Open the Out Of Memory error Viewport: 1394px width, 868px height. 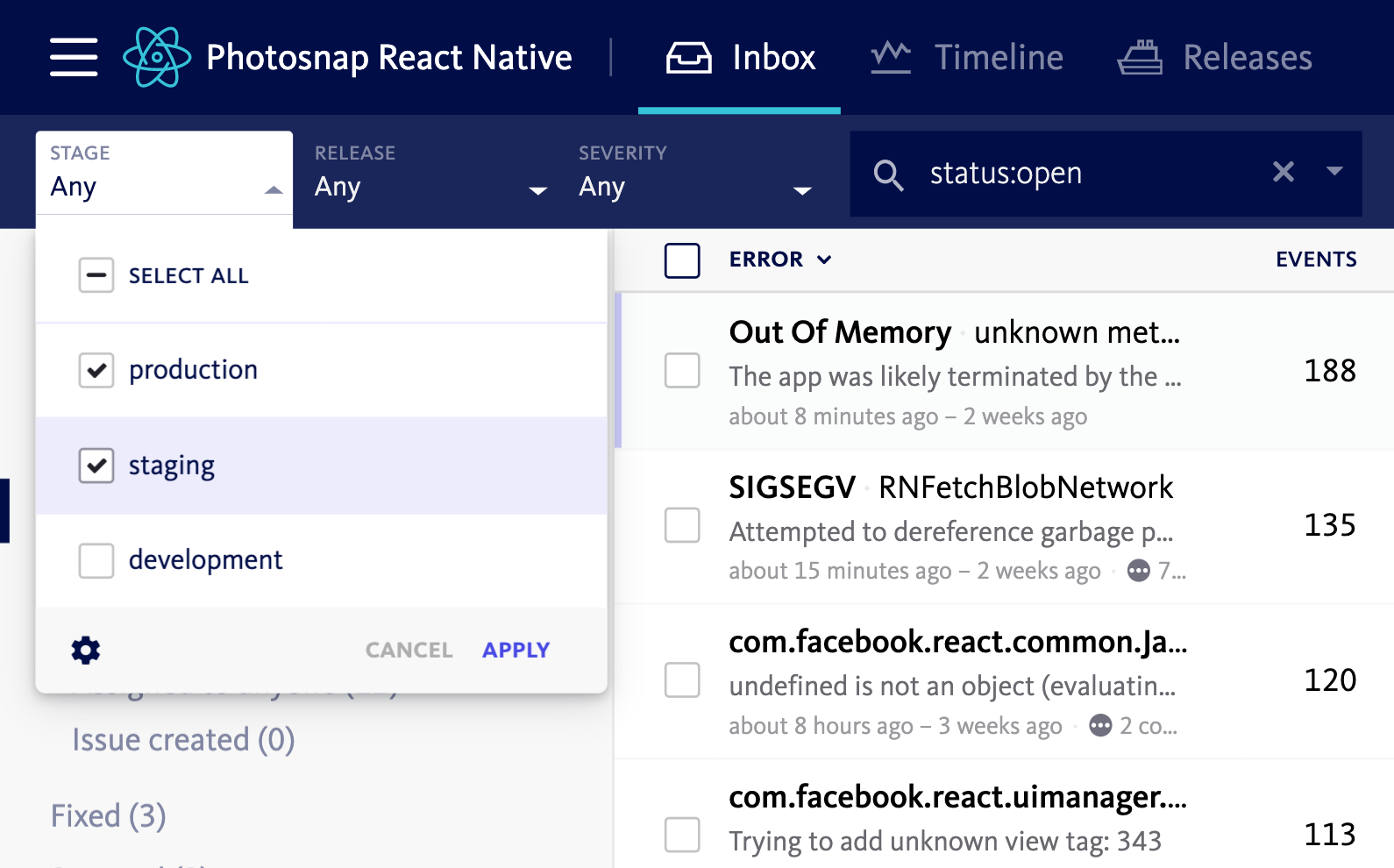pos(840,332)
